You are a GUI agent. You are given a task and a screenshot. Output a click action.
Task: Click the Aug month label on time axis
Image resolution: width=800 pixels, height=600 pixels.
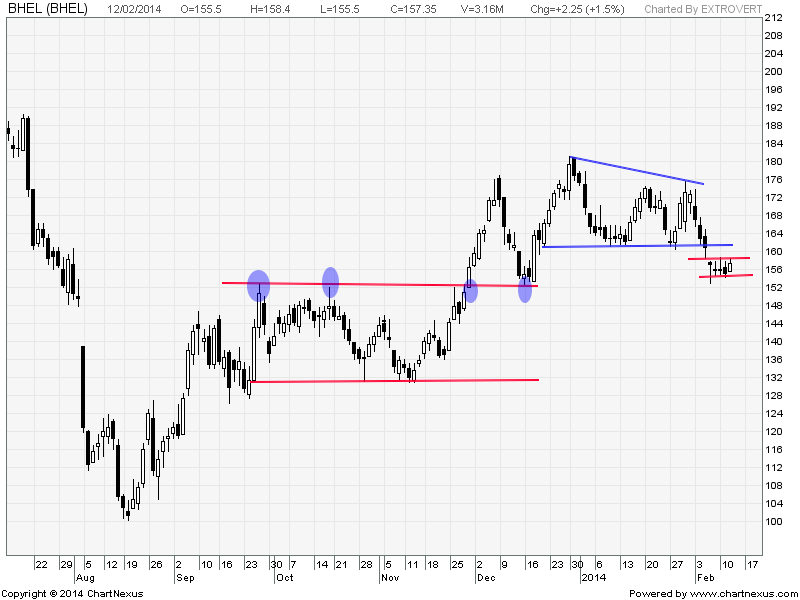84,577
